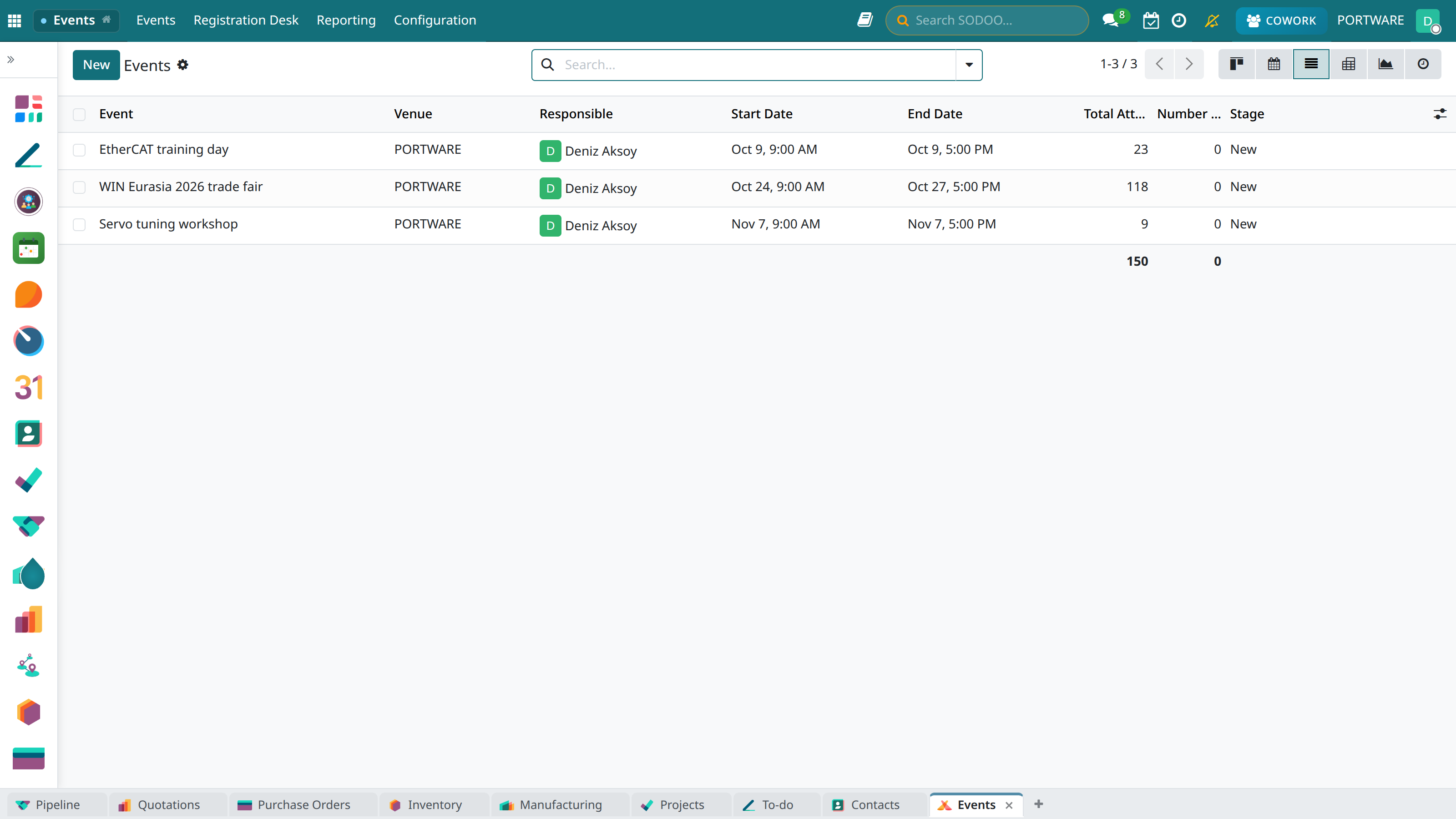Open the Events gear settings icon

[182, 65]
